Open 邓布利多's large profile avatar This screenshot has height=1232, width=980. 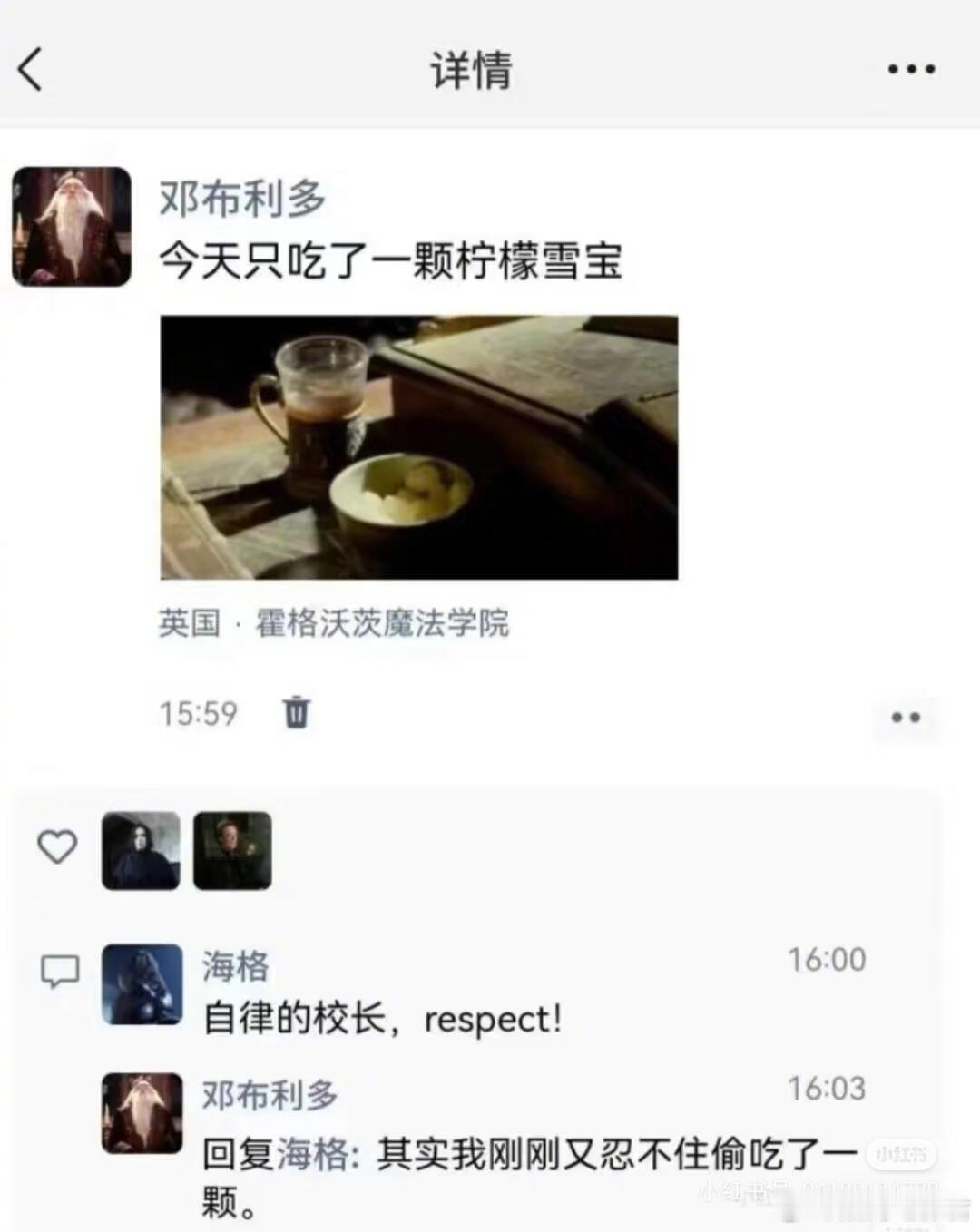point(72,227)
